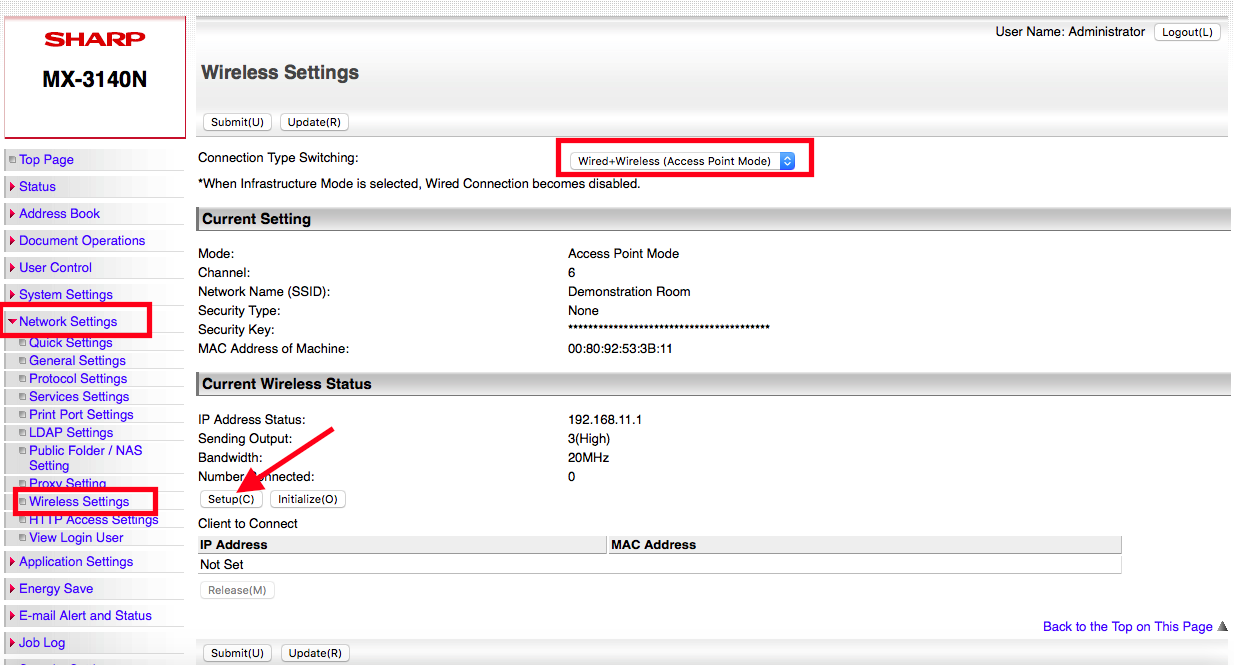Viewport: 1234px width, 665px height.
Task: Expand the Energy Save arrow
Action: (x=12, y=589)
